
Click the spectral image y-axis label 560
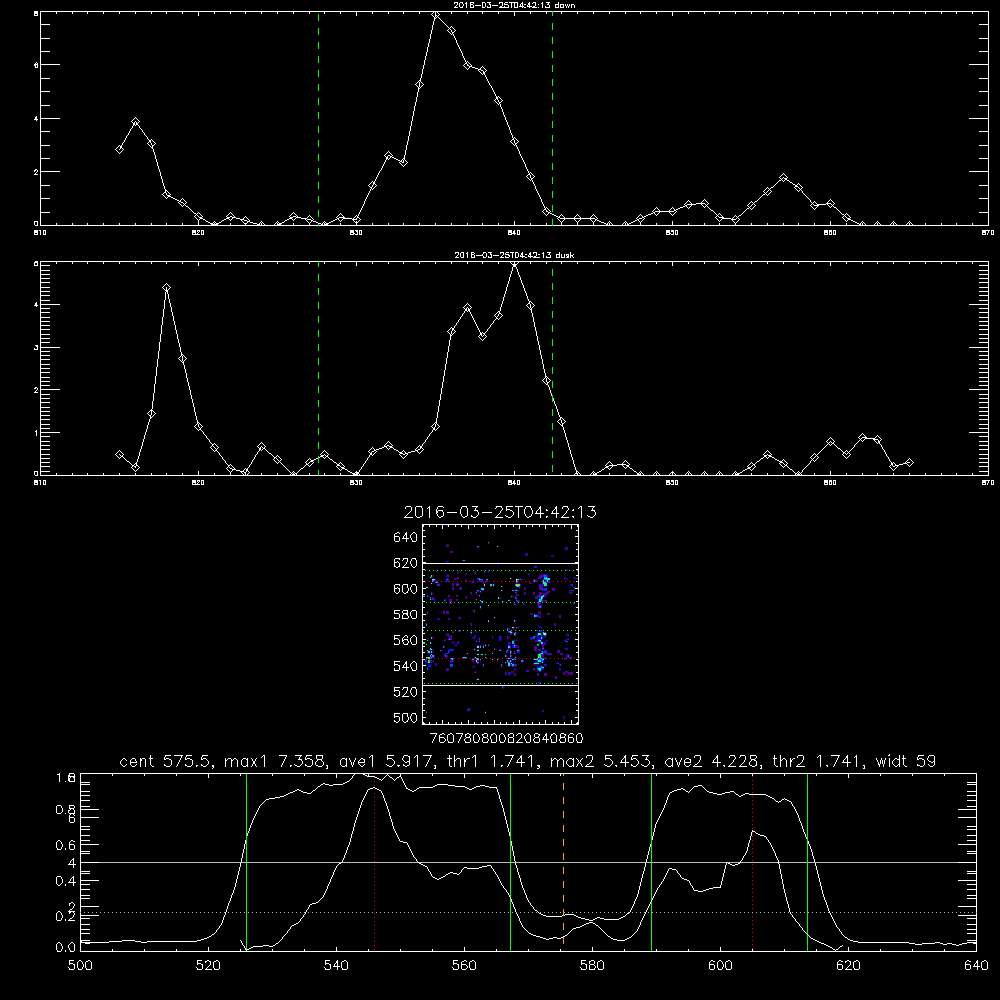coord(406,640)
